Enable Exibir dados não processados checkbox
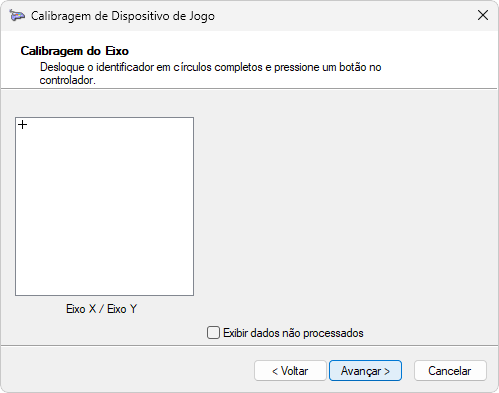Image resolution: width=499 pixels, height=393 pixels. pyautogui.click(x=213, y=333)
